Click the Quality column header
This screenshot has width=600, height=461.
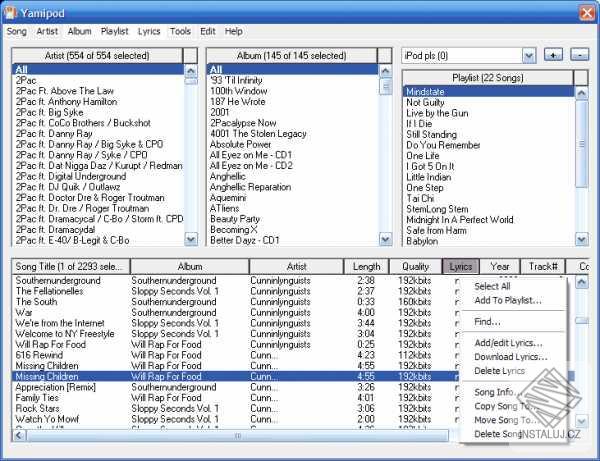pos(415,266)
